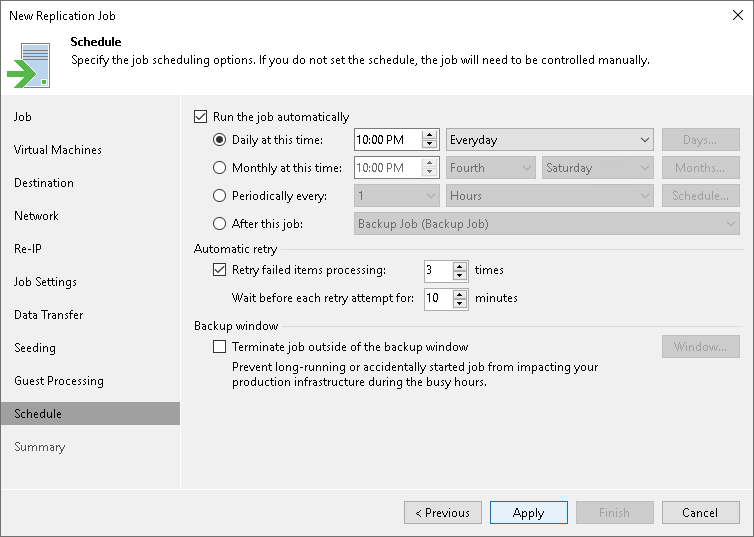Disable Retry failed items processing checkbox
Screen dimensions: 754x537
pos(220,270)
